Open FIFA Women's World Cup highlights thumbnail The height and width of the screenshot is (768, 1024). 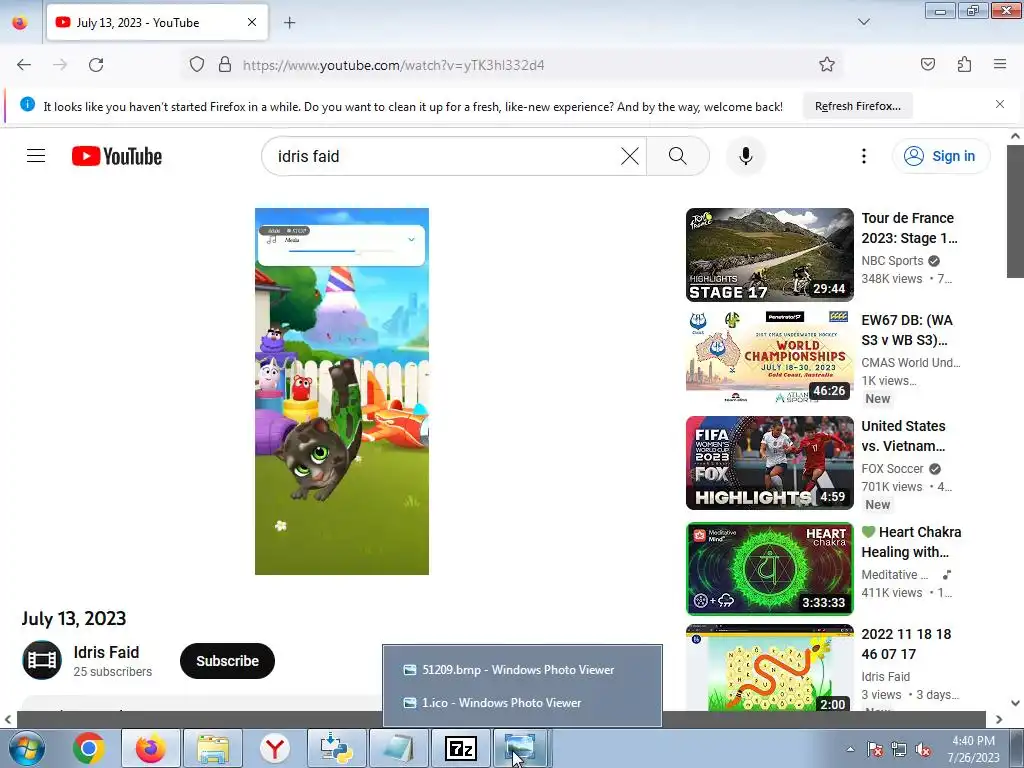click(769, 463)
